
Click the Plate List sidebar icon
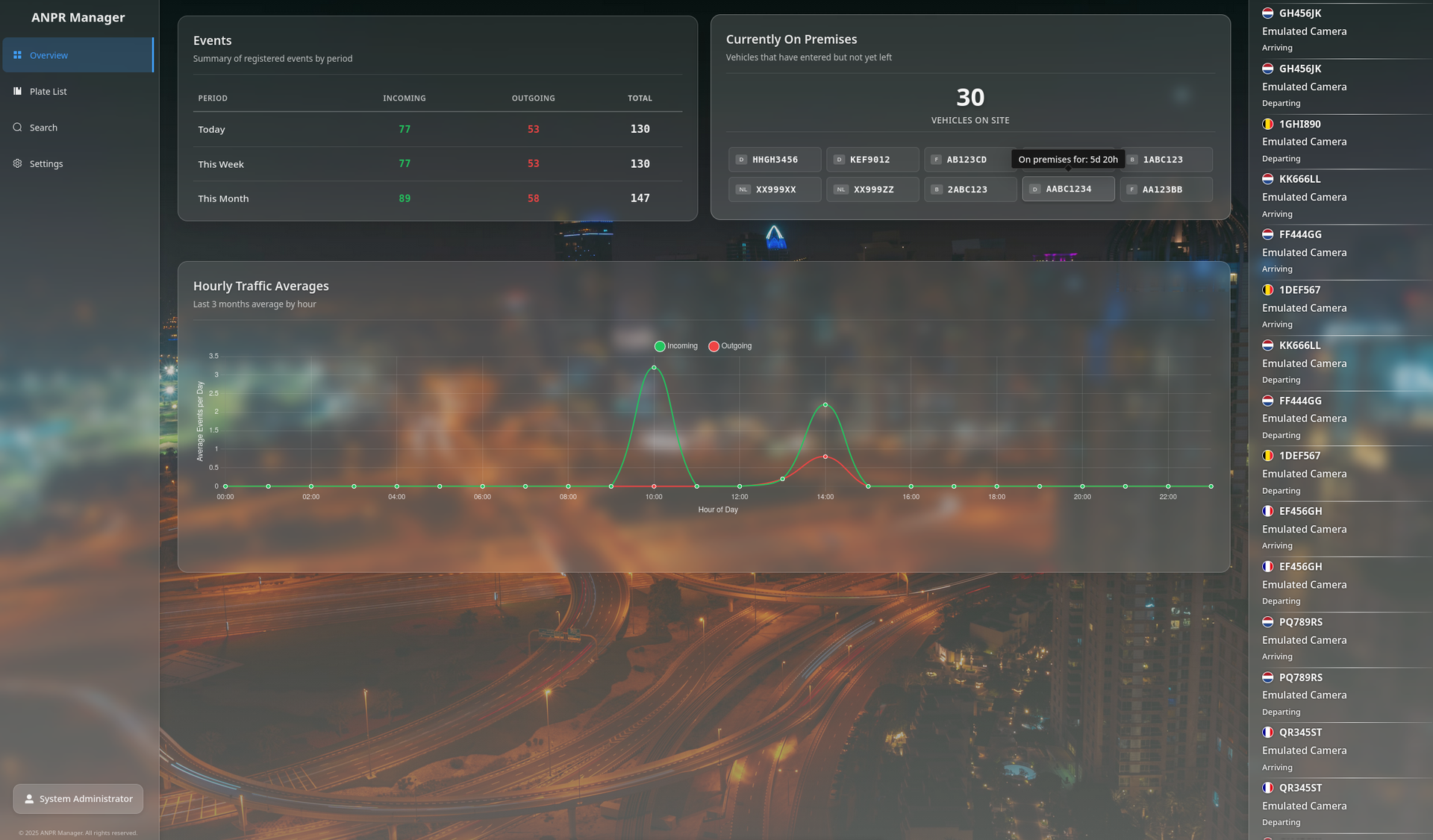pyautogui.click(x=17, y=91)
